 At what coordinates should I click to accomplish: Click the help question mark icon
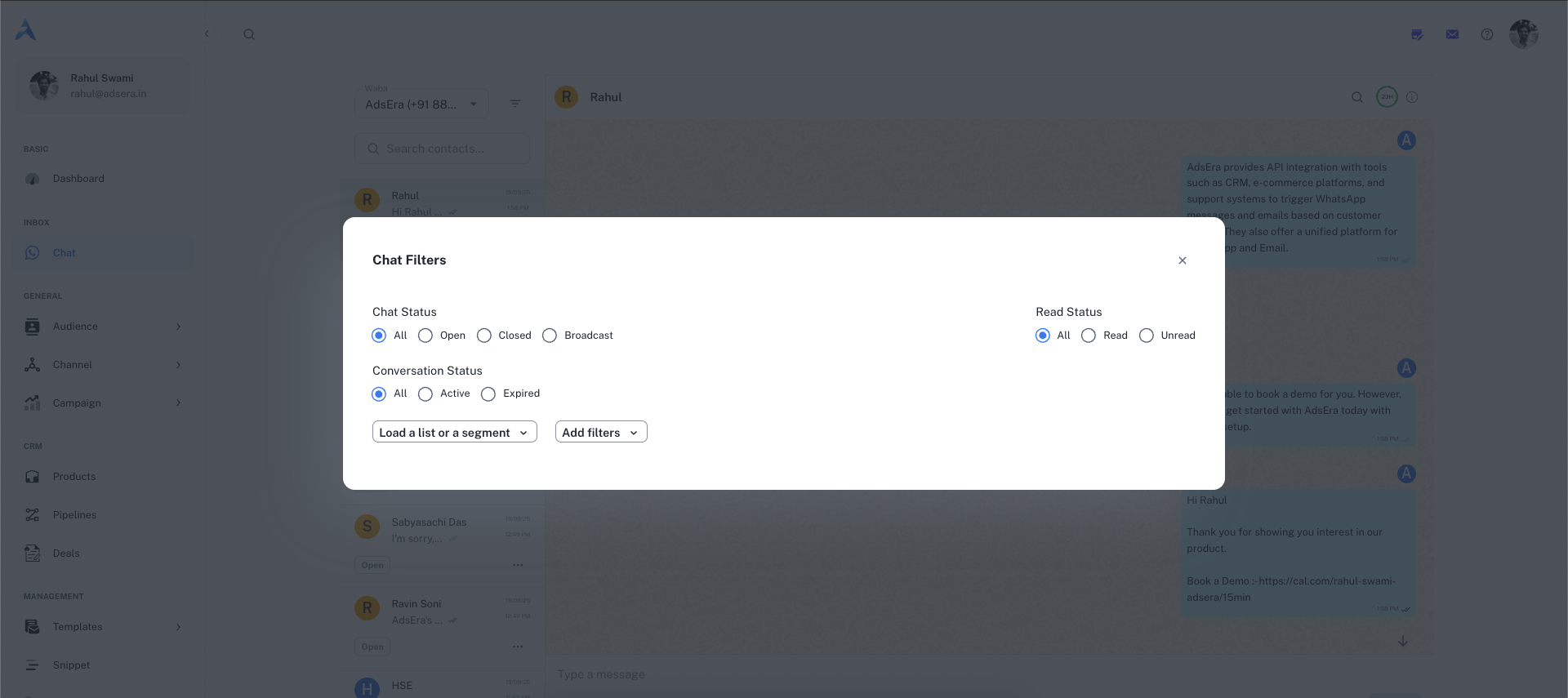[x=1486, y=34]
